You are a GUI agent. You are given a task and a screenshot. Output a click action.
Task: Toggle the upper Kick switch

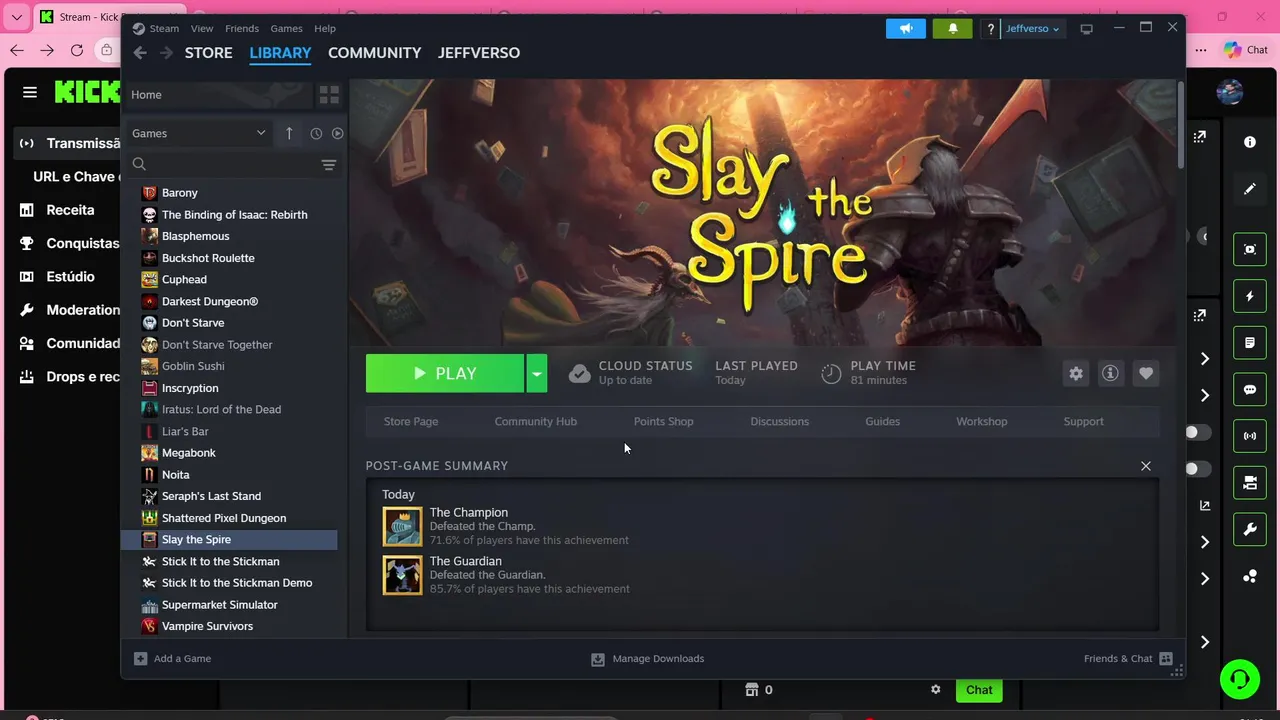[1197, 432]
